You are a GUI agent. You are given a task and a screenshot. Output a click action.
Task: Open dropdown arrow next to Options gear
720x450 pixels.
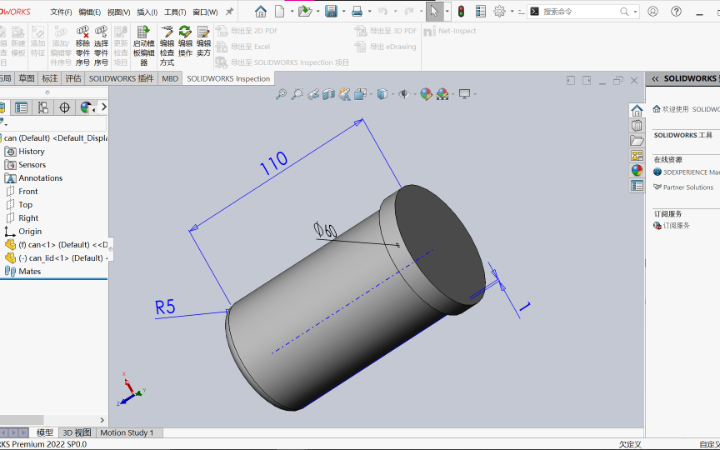pyautogui.click(x=512, y=11)
